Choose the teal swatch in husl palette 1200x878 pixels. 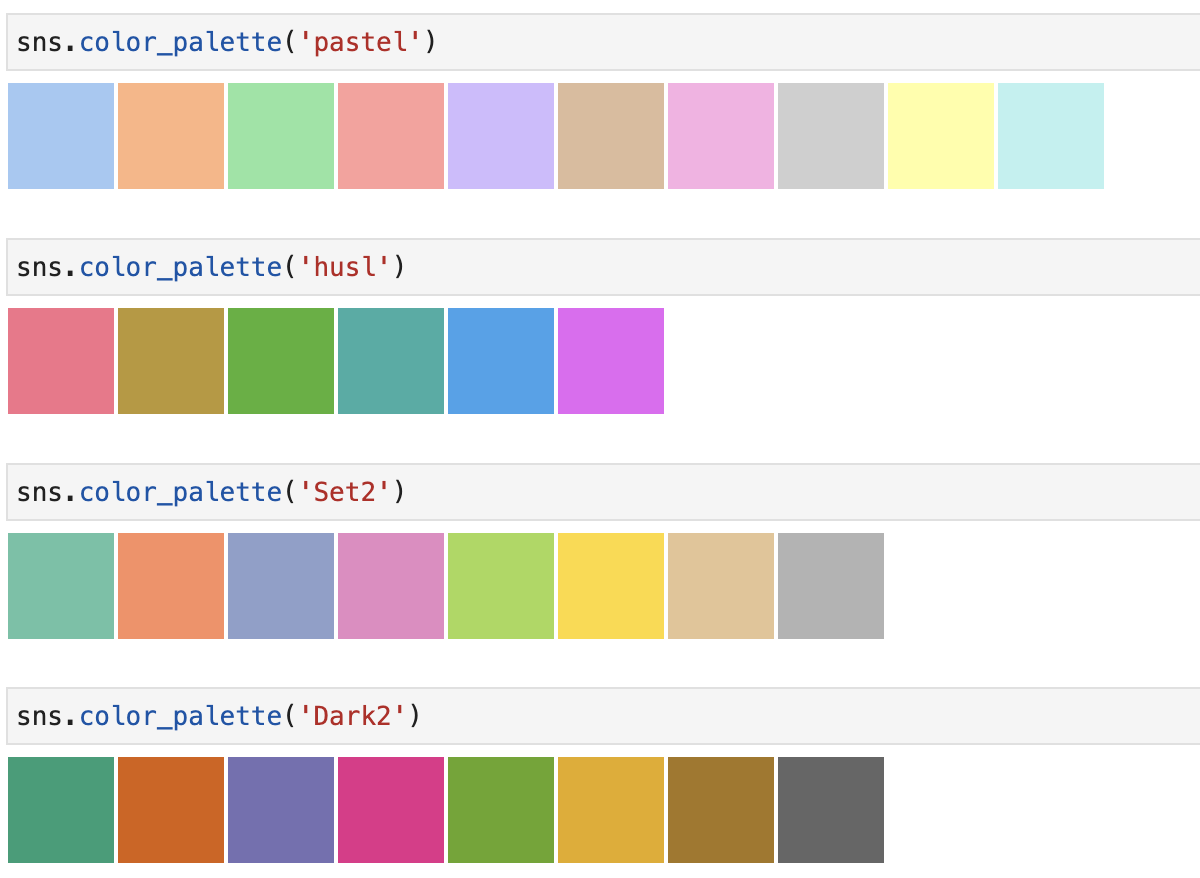click(391, 361)
